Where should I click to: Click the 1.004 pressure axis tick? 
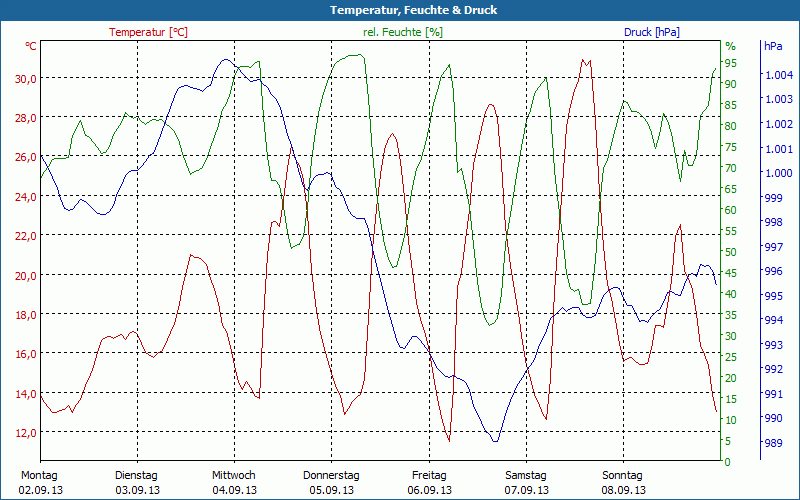click(x=778, y=75)
